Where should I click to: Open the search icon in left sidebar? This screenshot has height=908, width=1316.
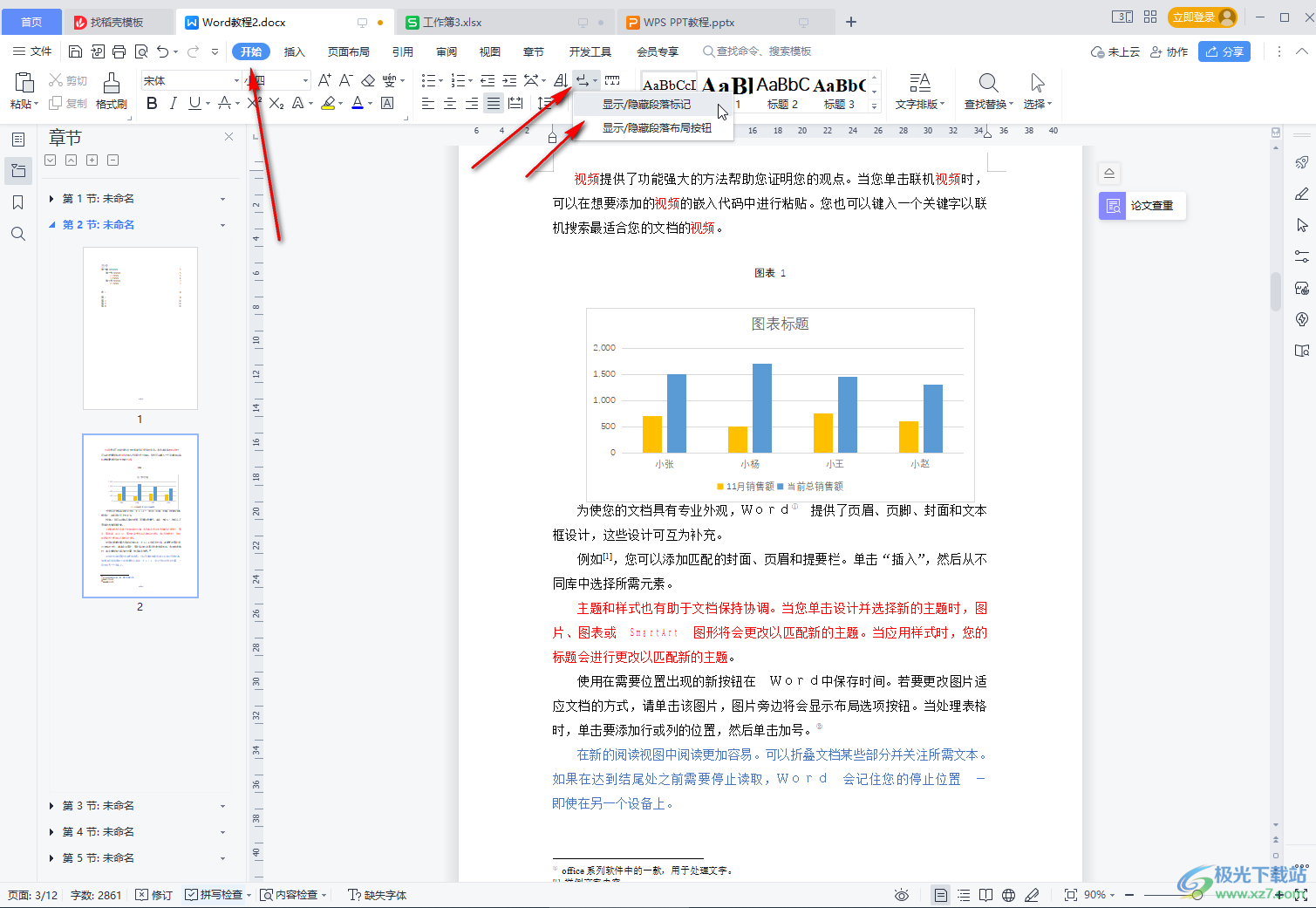pos(18,234)
